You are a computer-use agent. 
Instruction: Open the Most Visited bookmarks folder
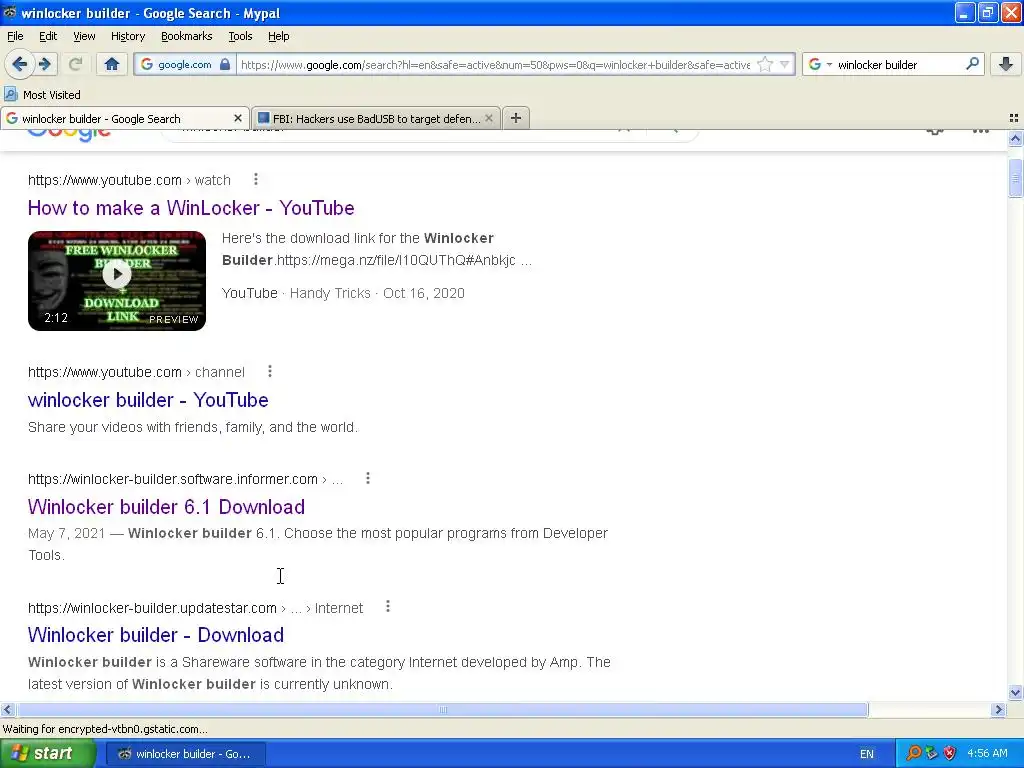[42, 95]
